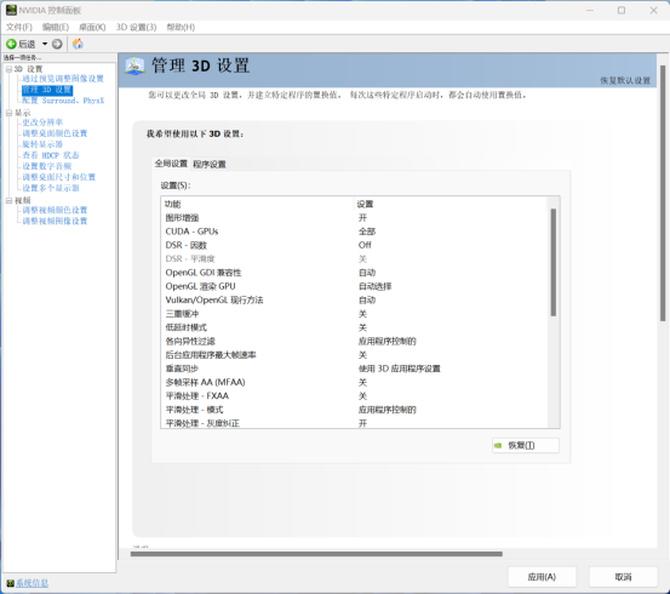670x594 pixels.
Task: Select the DSR - 因数 setting row
Action: point(355,245)
